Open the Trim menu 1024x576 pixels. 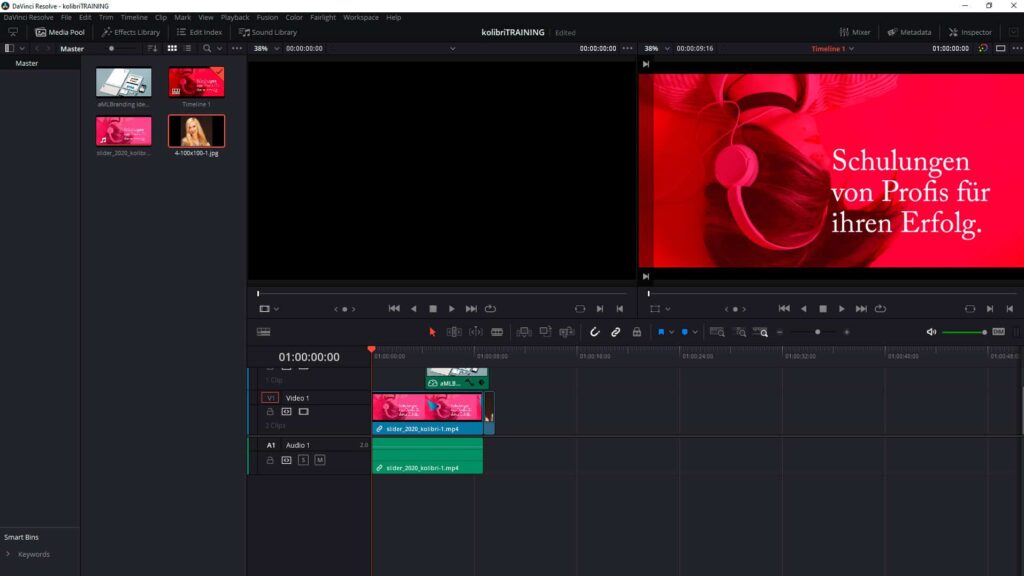click(x=106, y=18)
